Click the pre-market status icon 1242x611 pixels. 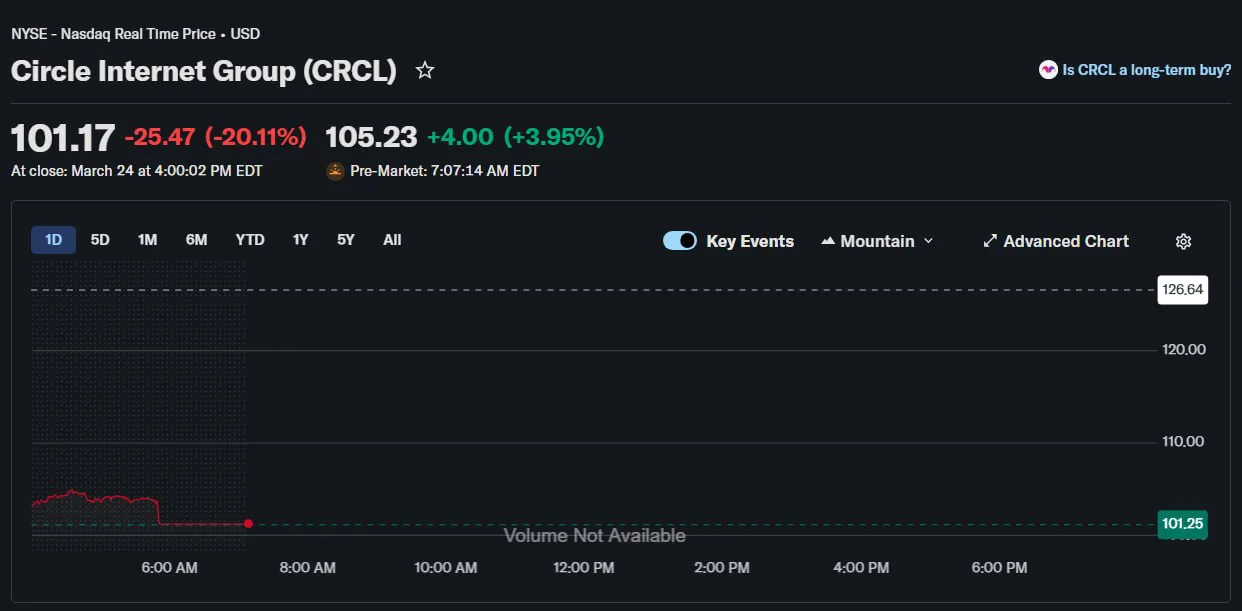pos(336,171)
